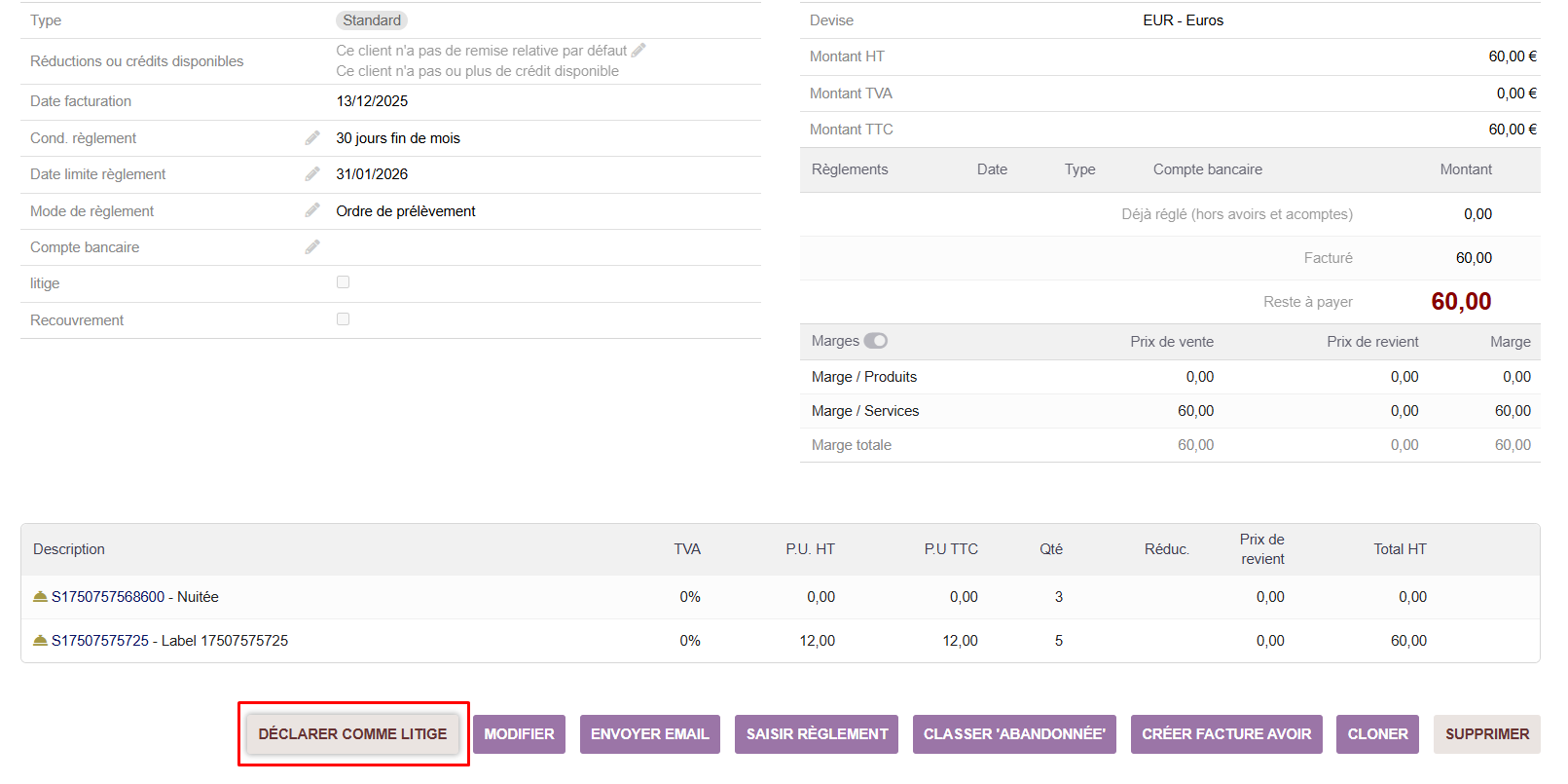Toggle the Marges switch

pyautogui.click(x=876, y=341)
